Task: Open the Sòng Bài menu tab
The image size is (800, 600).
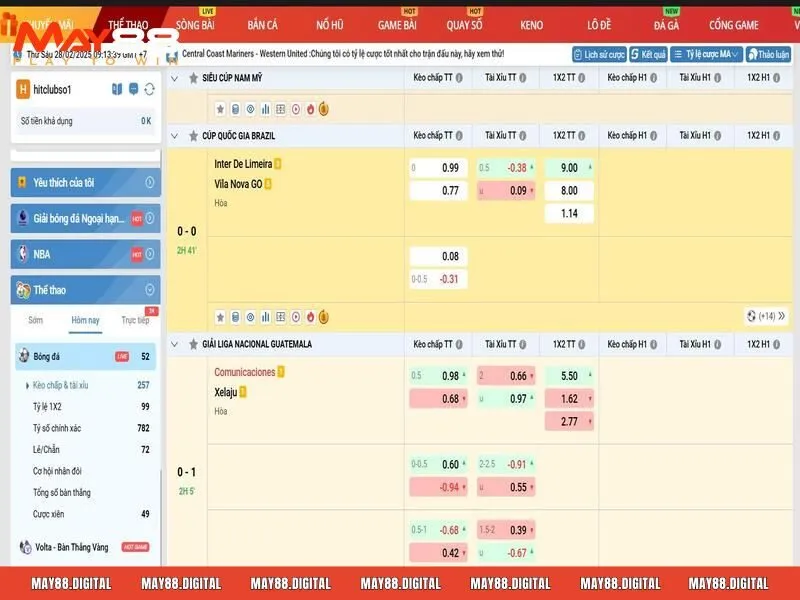Action: [195, 24]
